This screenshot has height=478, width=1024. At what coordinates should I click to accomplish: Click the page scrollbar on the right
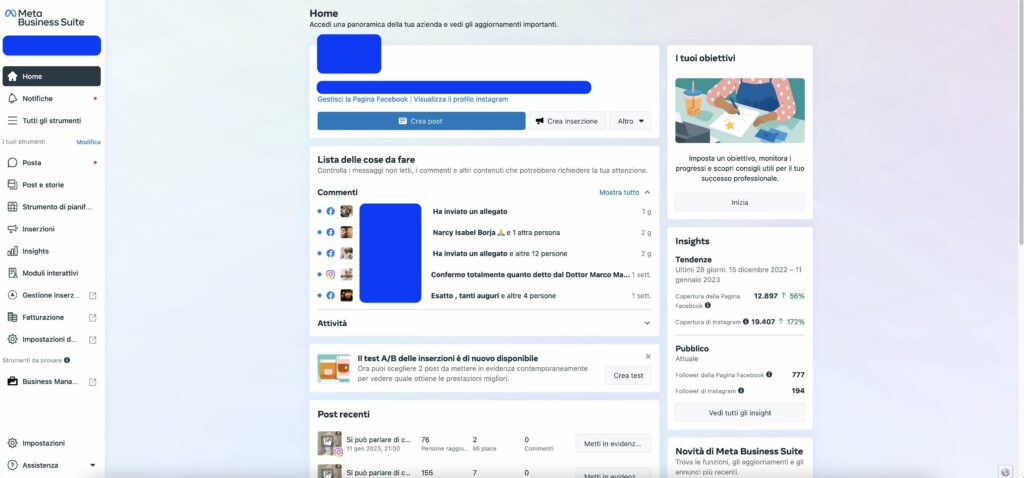(x=1020, y=121)
